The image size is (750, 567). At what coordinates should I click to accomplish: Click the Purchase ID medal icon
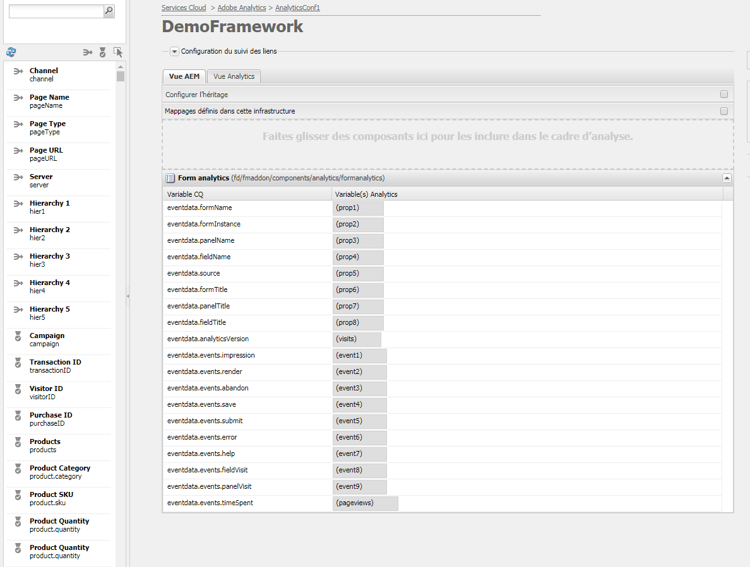click(18, 416)
